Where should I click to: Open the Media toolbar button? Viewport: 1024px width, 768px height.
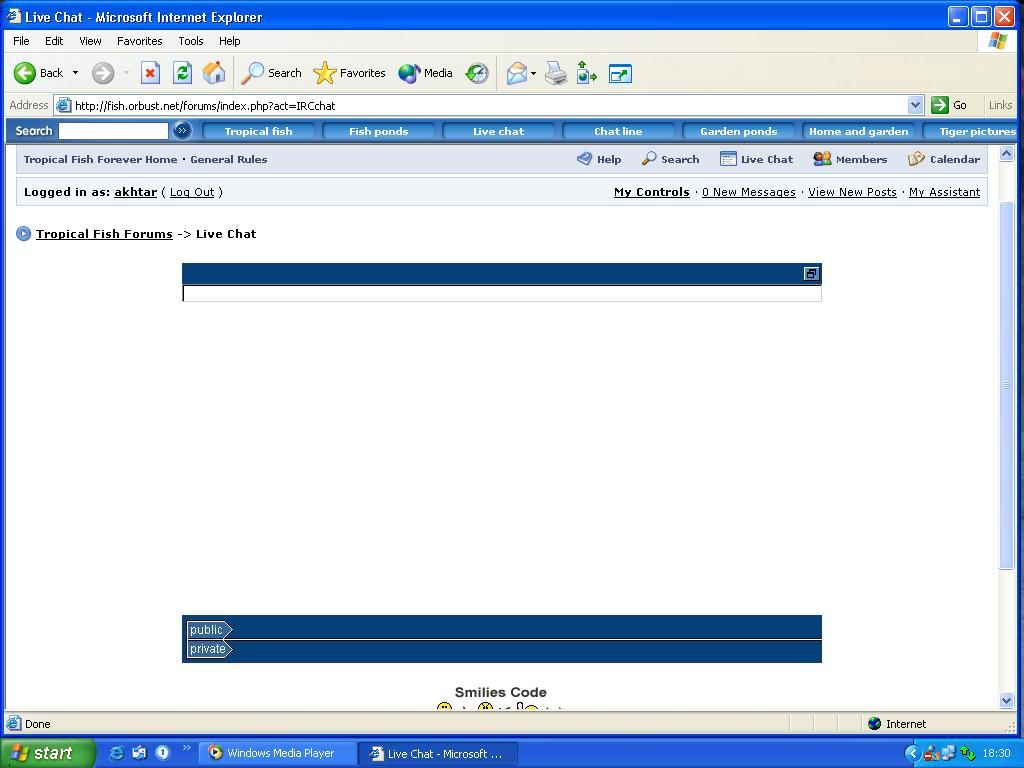tap(426, 73)
